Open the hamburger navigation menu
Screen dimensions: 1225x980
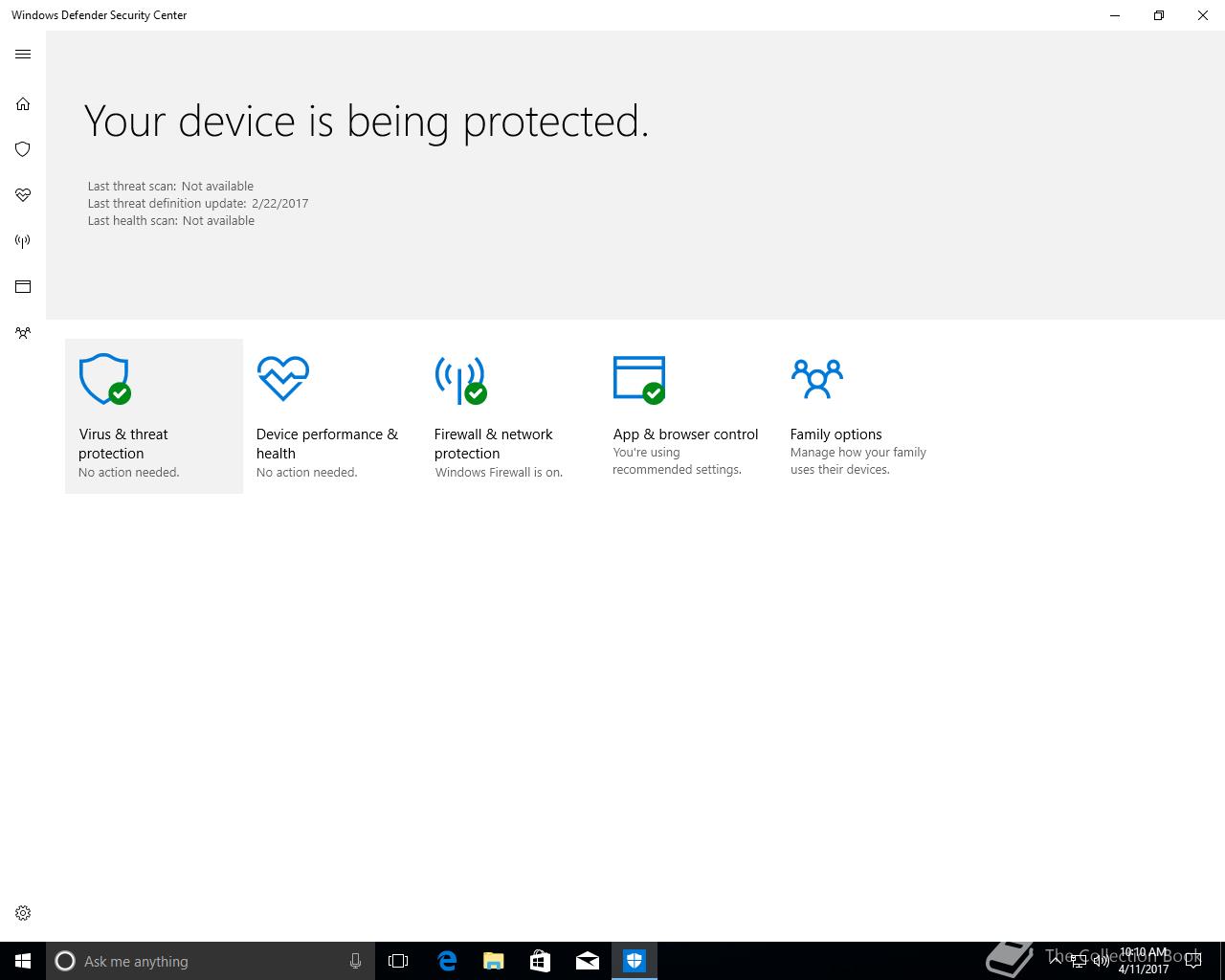pos(23,55)
